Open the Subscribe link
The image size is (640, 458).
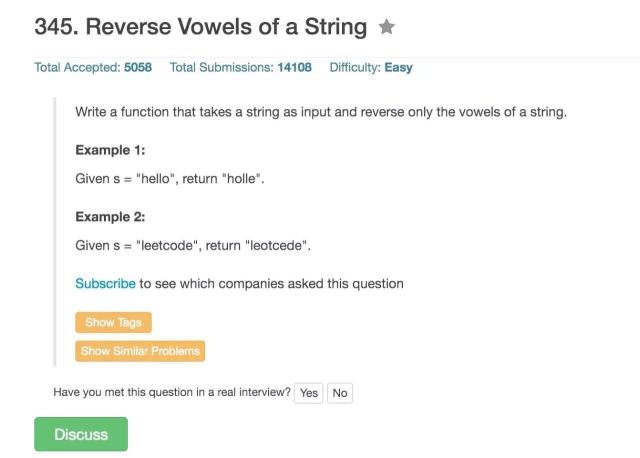(x=105, y=283)
